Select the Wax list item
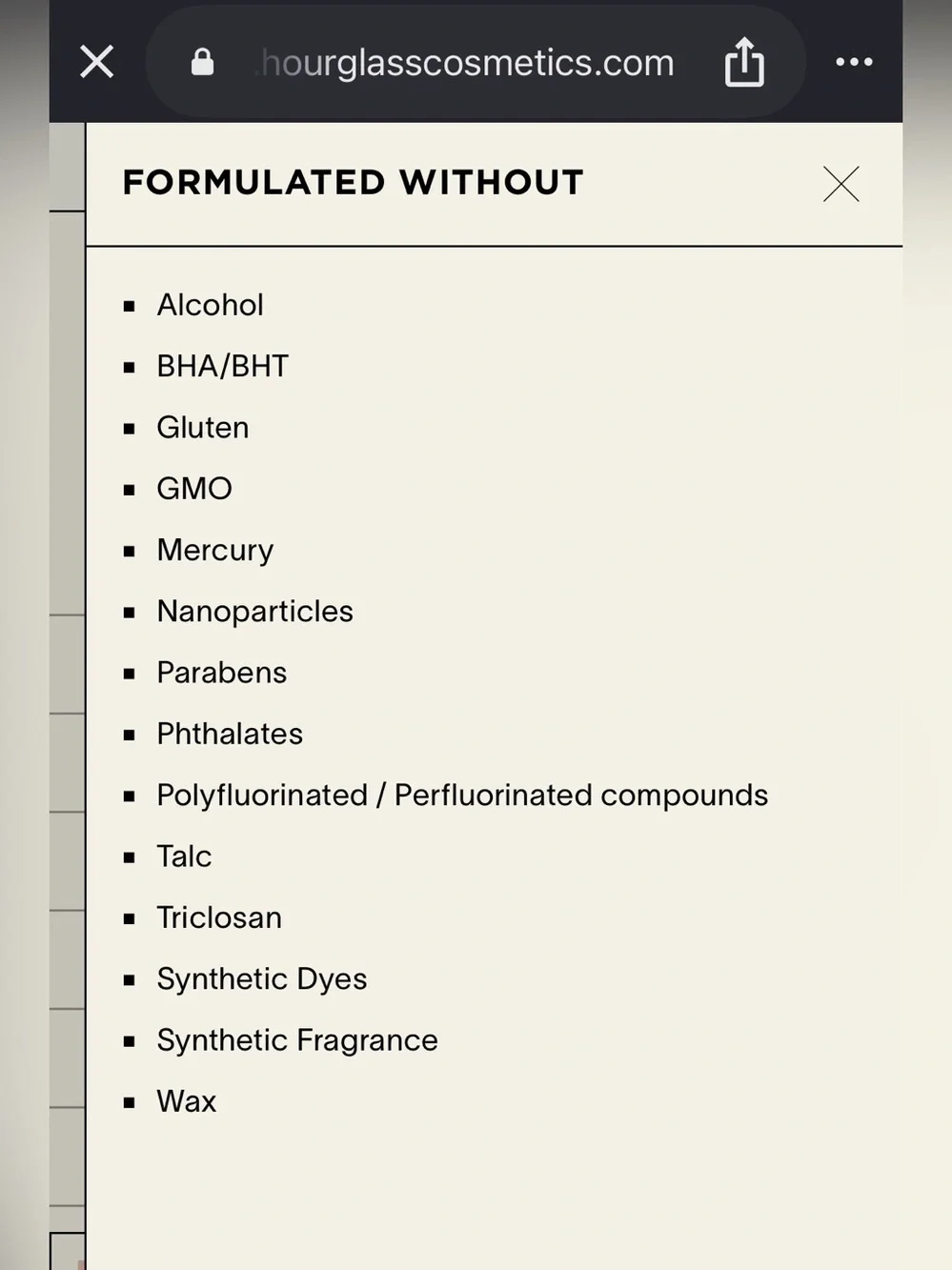The width and height of the screenshot is (952, 1270). tap(187, 1101)
